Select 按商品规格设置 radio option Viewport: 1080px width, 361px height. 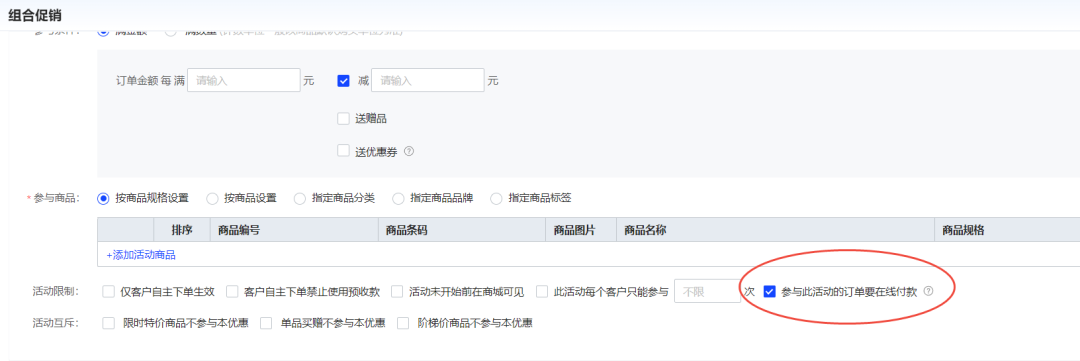click(103, 198)
